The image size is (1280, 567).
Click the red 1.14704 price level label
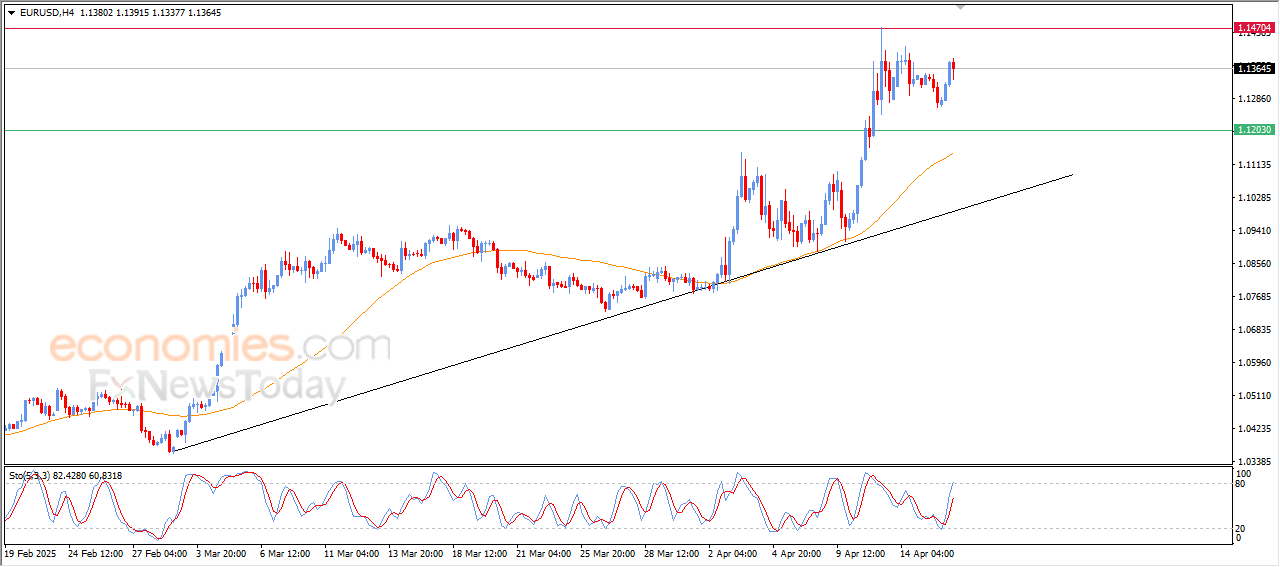tap(1254, 28)
